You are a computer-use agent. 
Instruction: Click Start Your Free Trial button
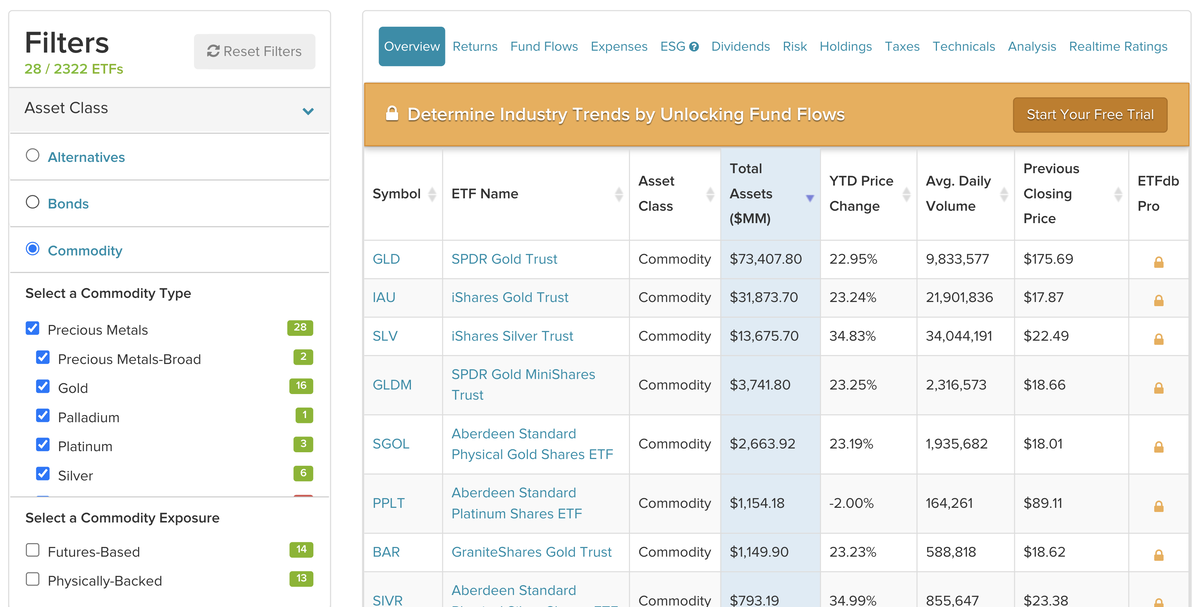[x=1090, y=114]
